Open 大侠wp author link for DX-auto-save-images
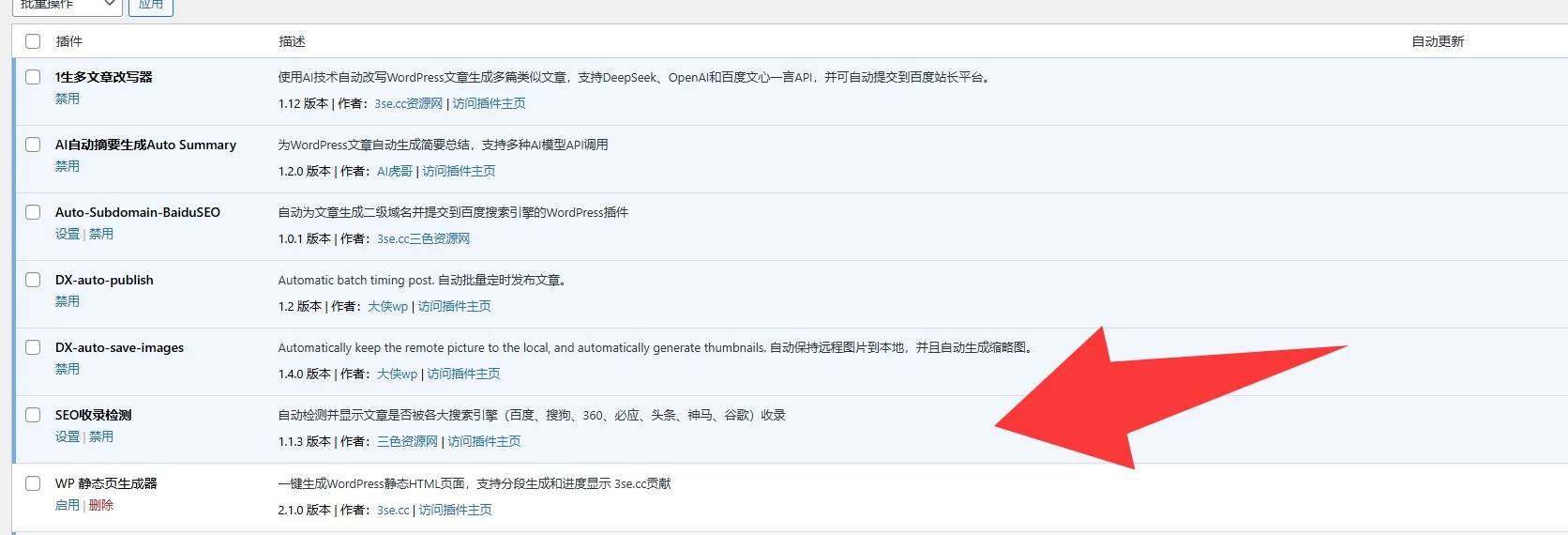 [x=397, y=374]
